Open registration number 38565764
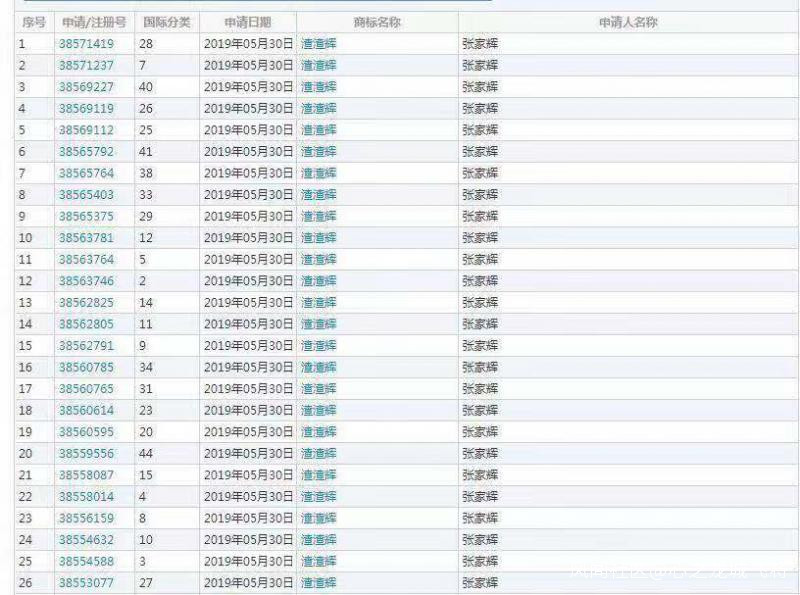The image size is (800, 595). pyautogui.click(x=86, y=173)
